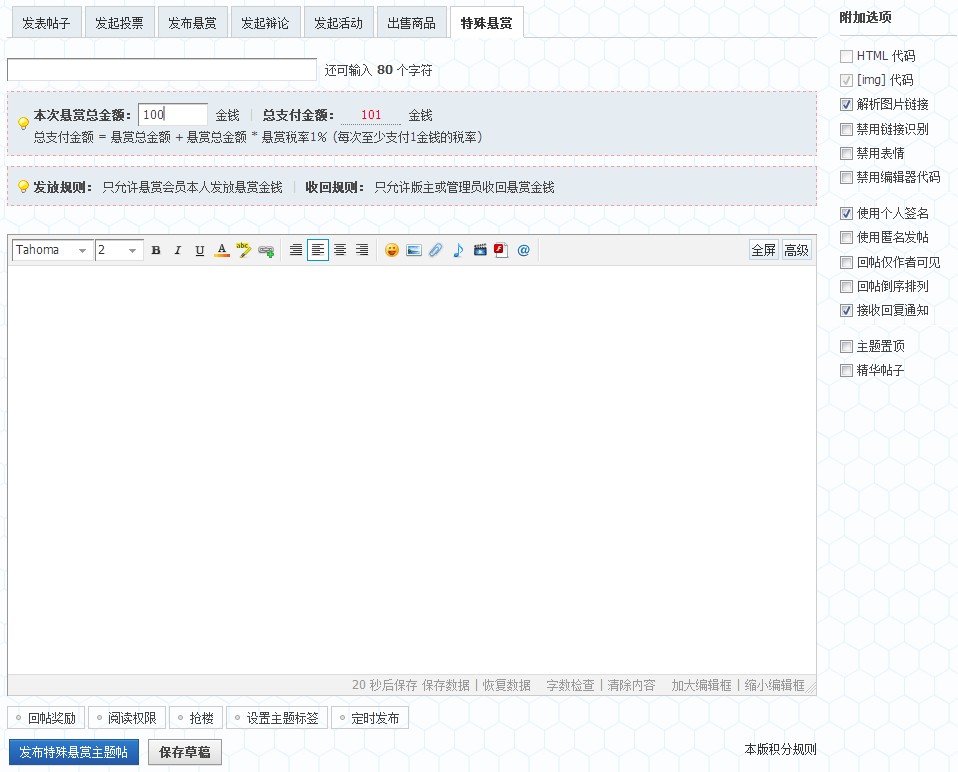Add an attachment with the paperclip icon

(x=436, y=250)
